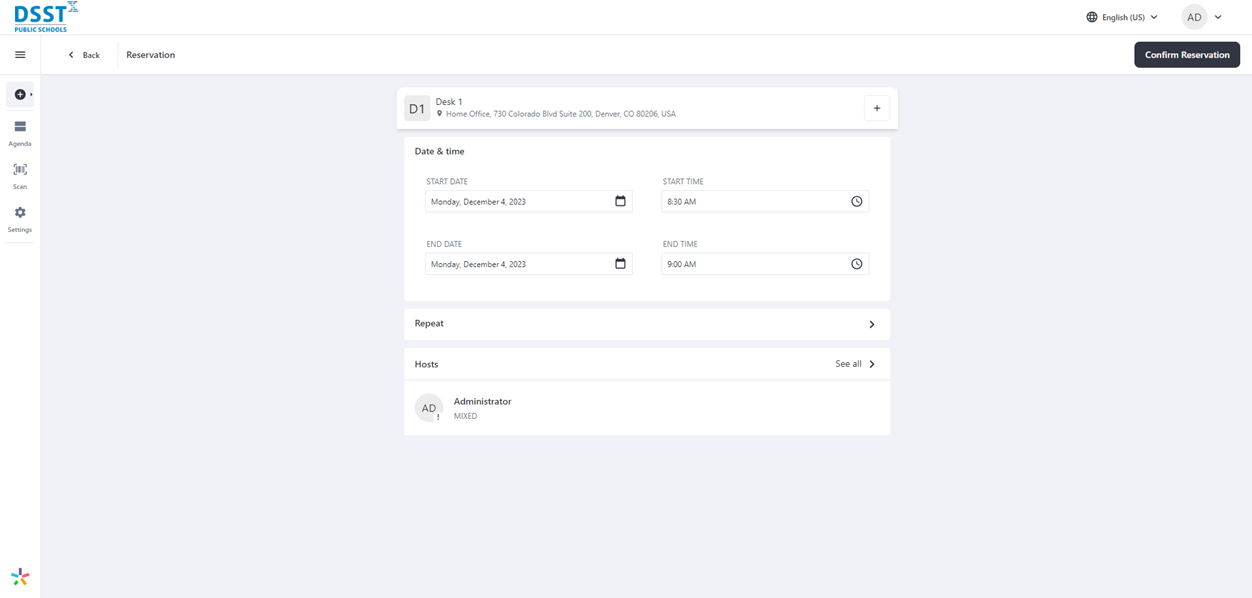This screenshot has height=598, width=1252.
Task: Expand the Repeat section chevron
Action: pyautogui.click(x=872, y=324)
